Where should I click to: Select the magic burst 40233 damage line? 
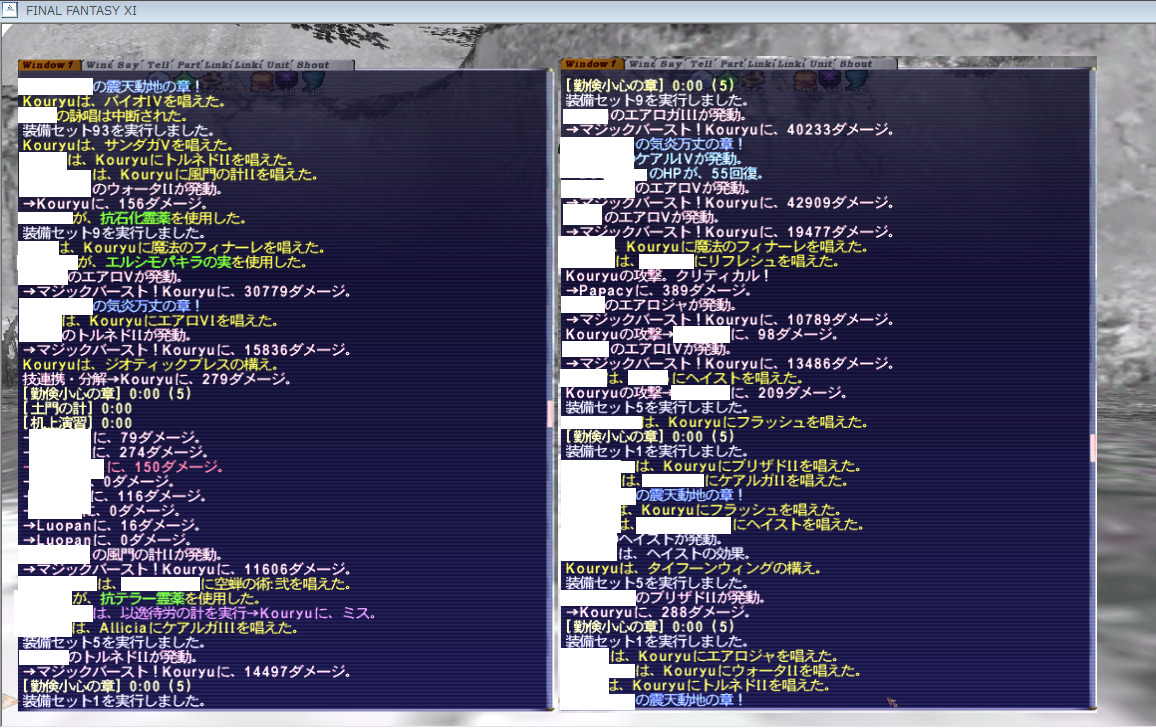point(729,130)
